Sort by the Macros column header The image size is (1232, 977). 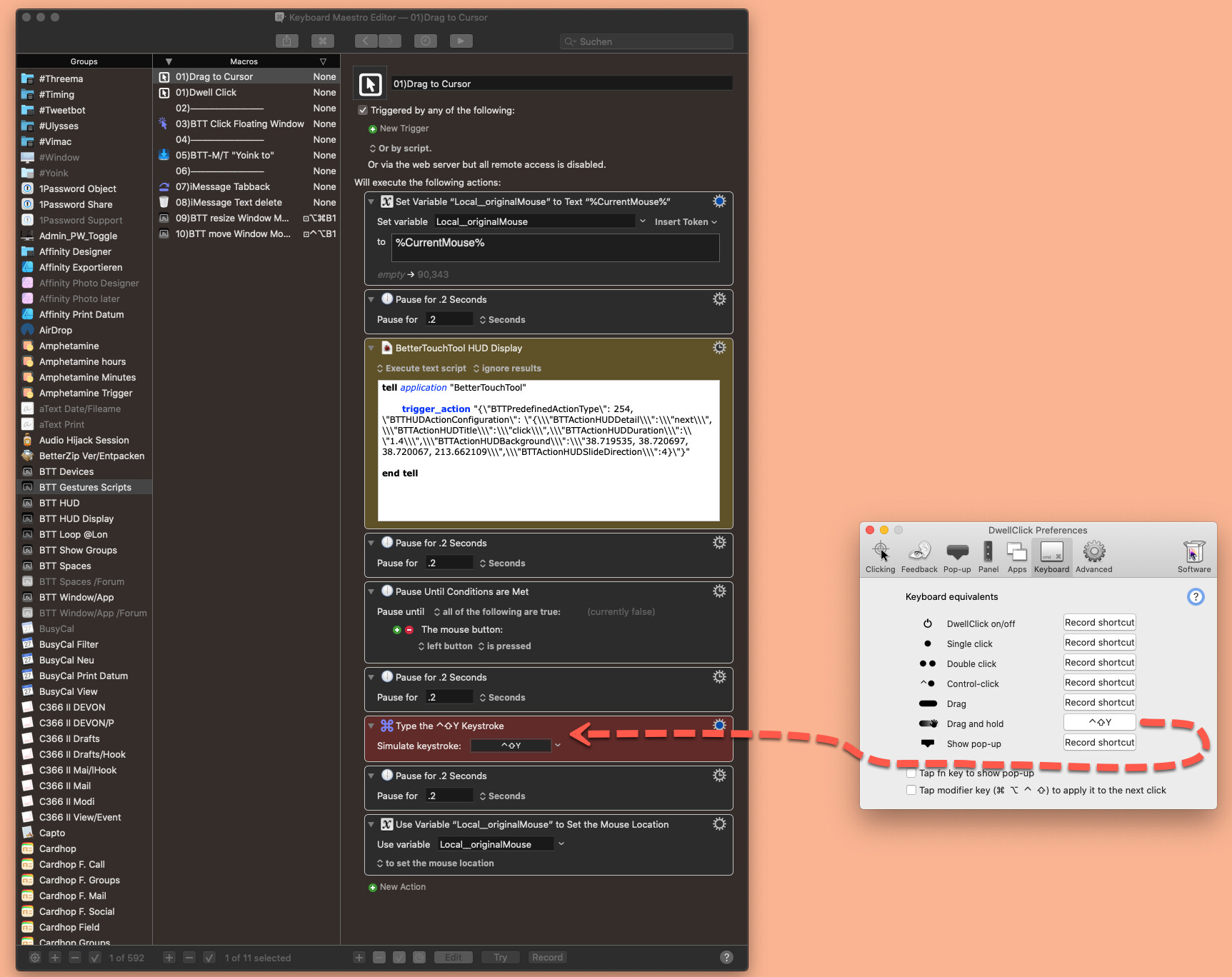(246, 61)
